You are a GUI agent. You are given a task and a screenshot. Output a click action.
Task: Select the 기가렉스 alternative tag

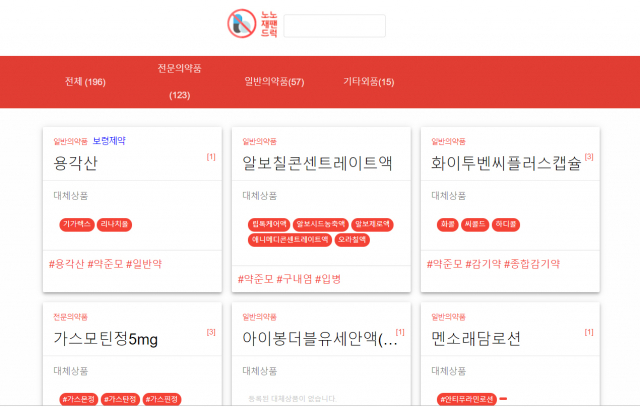77,224
